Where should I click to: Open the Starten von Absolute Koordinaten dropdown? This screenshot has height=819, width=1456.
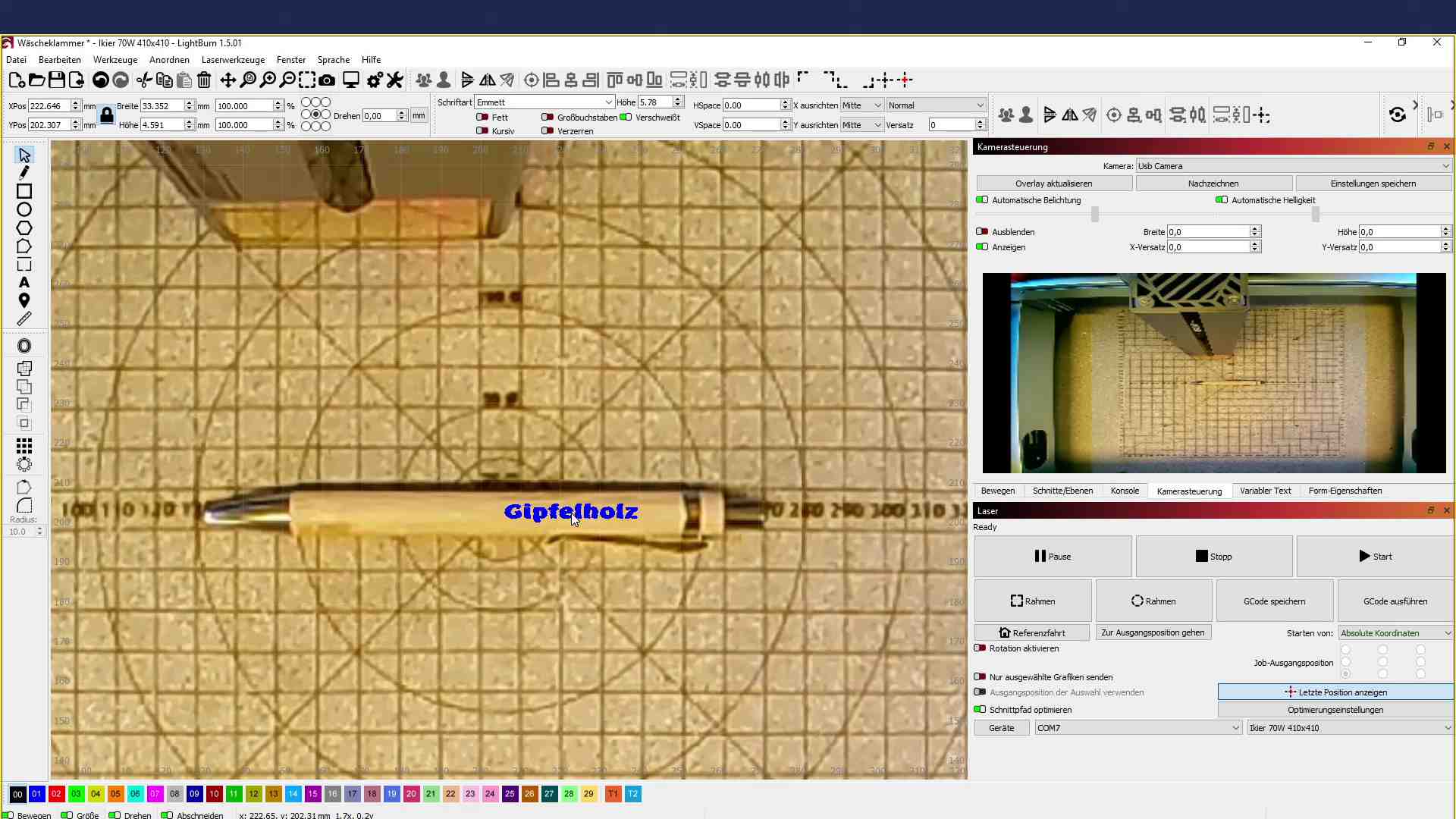pos(1395,633)
